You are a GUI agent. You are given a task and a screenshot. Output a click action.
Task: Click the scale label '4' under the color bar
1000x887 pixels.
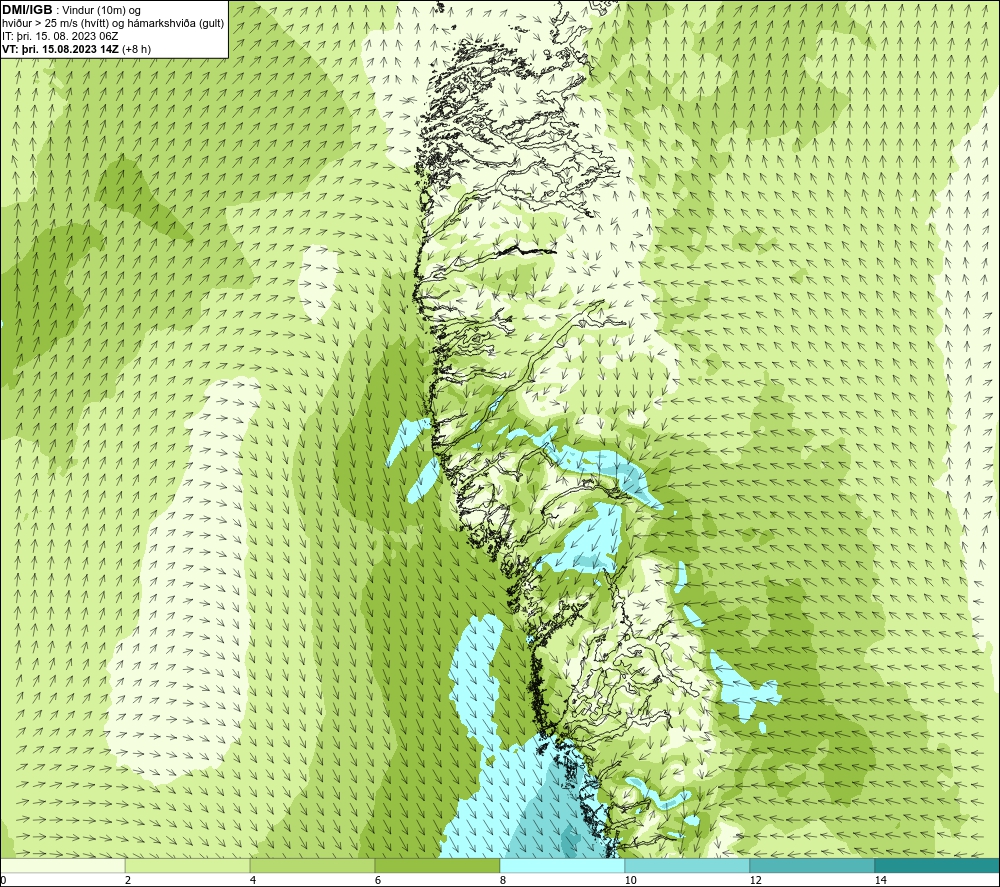[253, 880]
